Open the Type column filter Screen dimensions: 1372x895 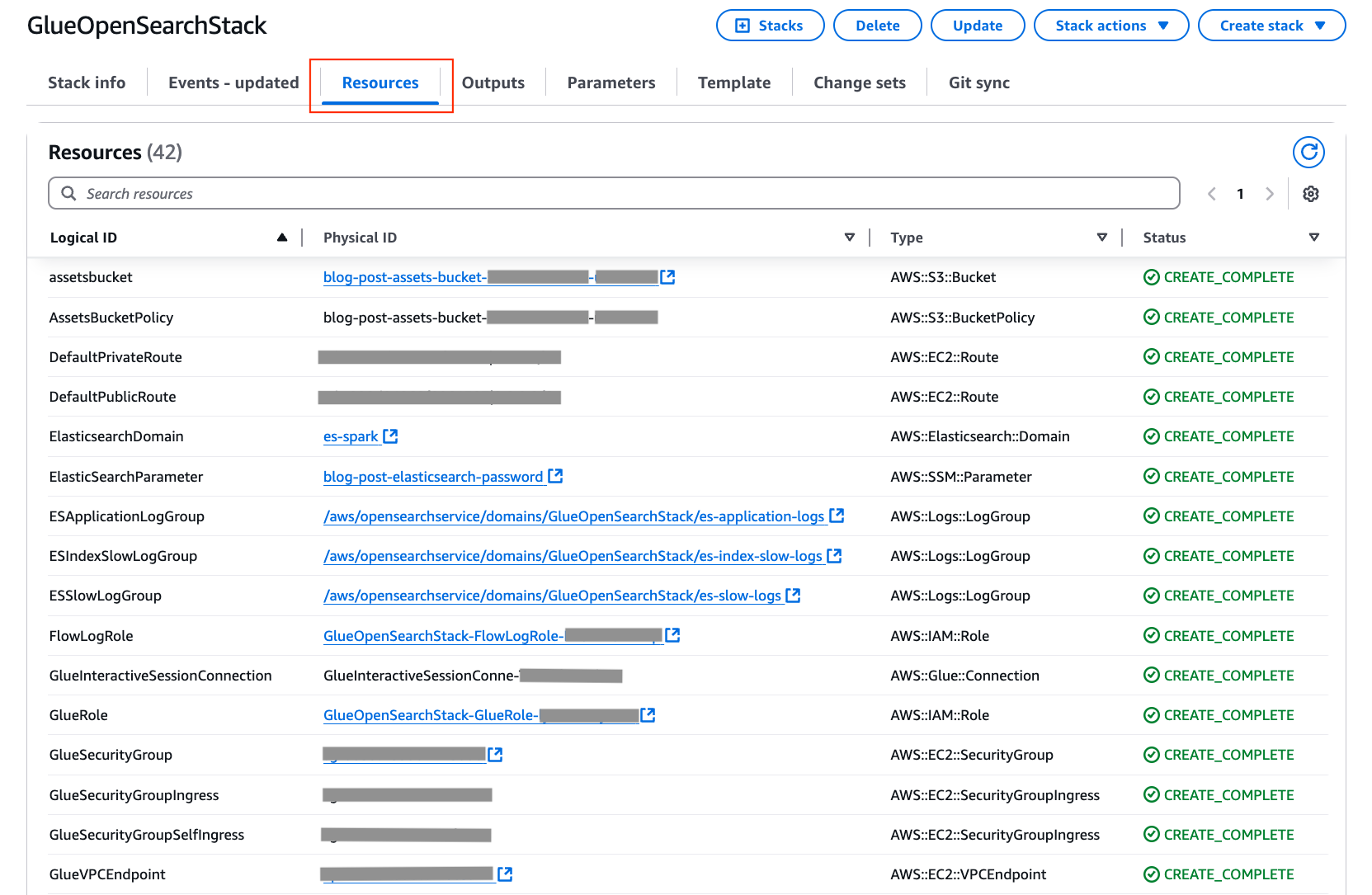(x=1102, y=237)
